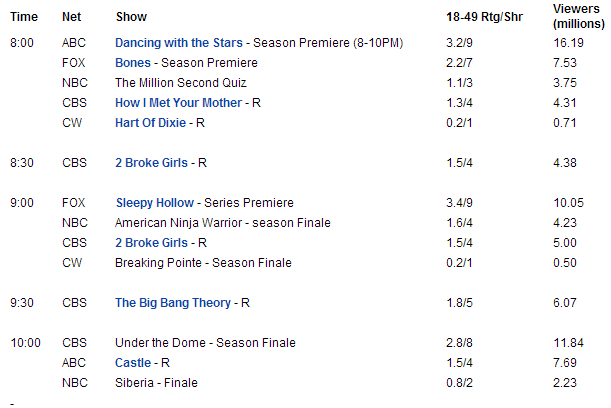Visit the Sleepy Hollow series link
Screen dimensions: 611x408
pyautogui.click(x=154, y=203)
